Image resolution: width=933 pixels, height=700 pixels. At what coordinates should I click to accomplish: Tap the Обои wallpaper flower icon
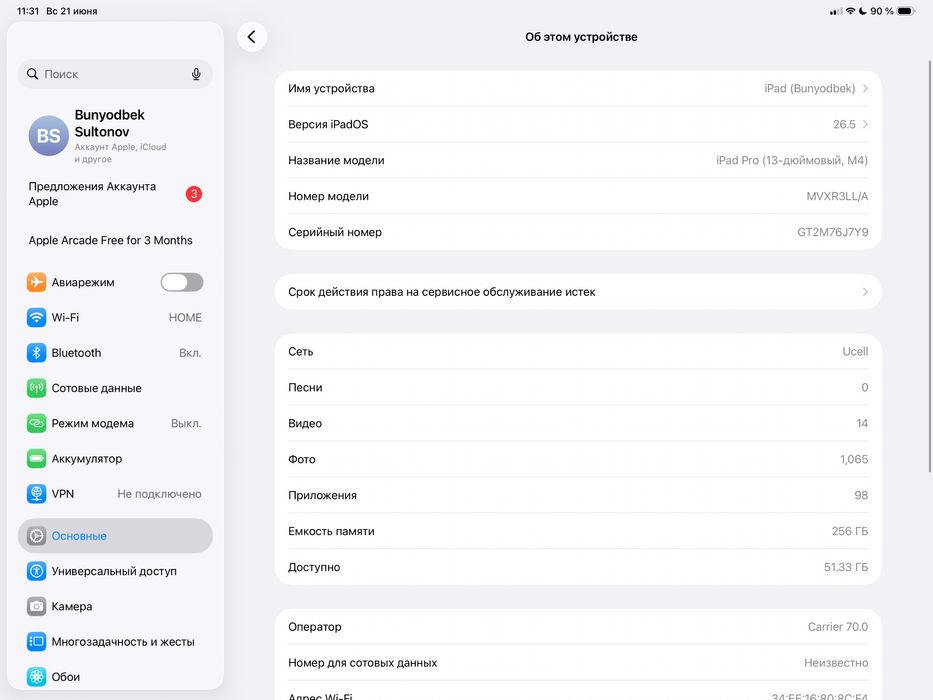tap(36, 677)
